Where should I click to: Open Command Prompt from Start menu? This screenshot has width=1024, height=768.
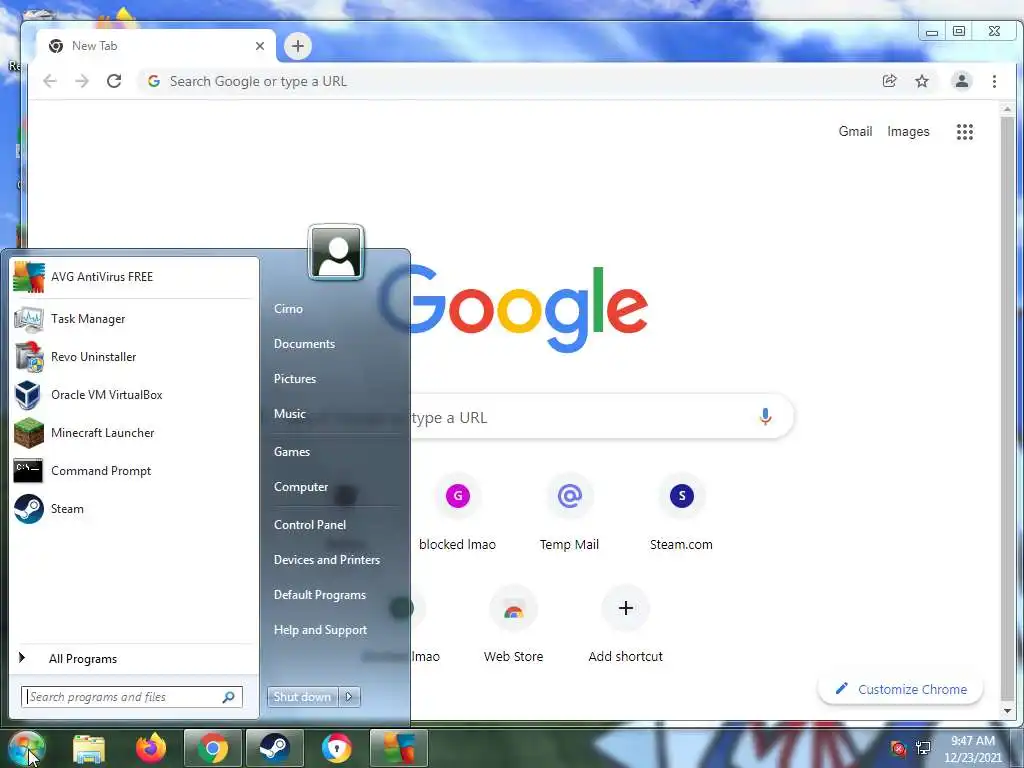coord(134,471)
